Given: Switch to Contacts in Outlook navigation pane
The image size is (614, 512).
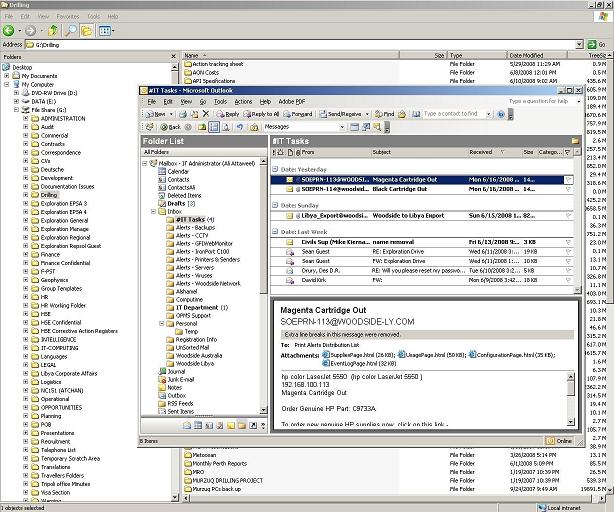Looking at the screenshot, I should pos(209,425).
